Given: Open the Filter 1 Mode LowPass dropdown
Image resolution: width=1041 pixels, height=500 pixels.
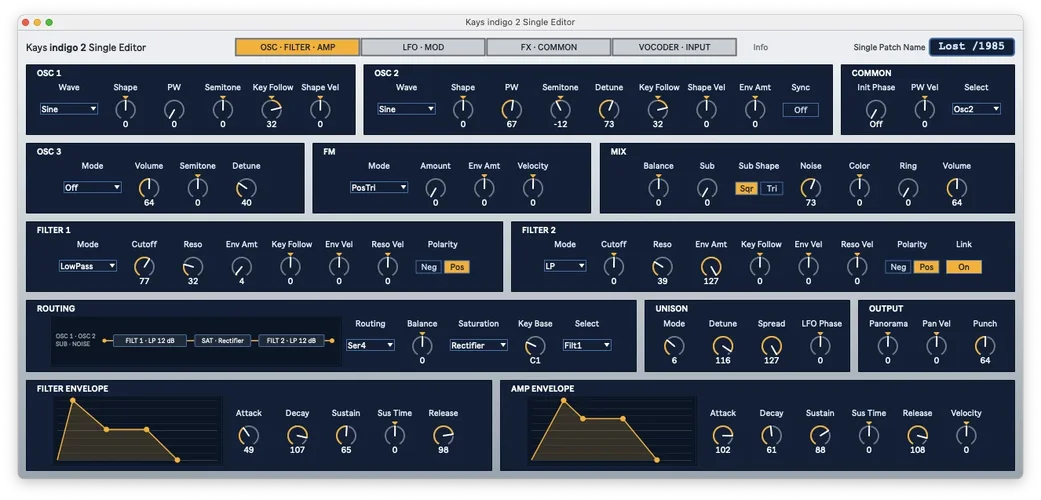Looking at the screenshot, I should [88, 266].
